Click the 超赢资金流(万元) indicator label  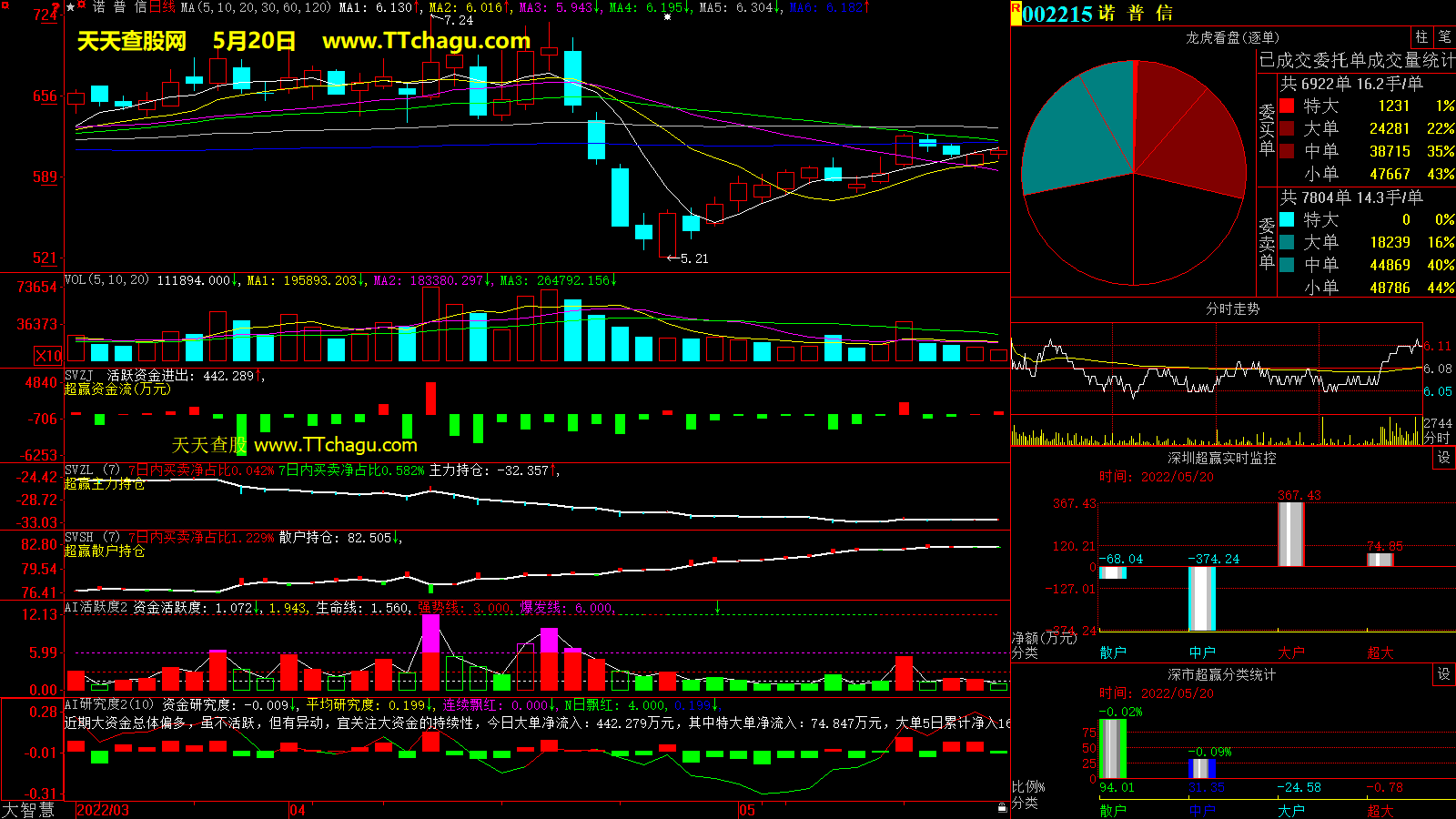tap(117, 389)
